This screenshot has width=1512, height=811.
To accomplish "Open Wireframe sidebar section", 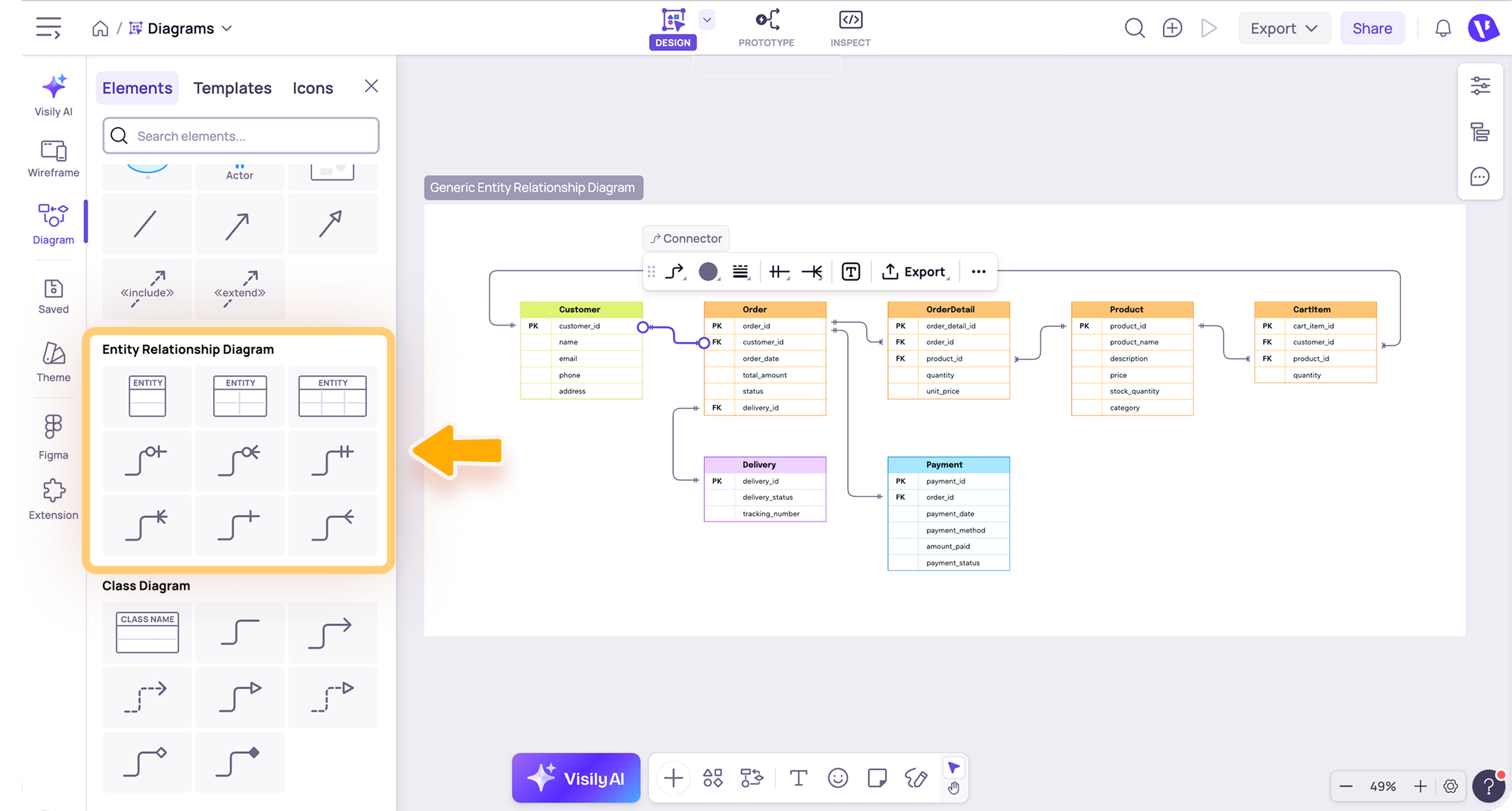I will click(54, 159).
